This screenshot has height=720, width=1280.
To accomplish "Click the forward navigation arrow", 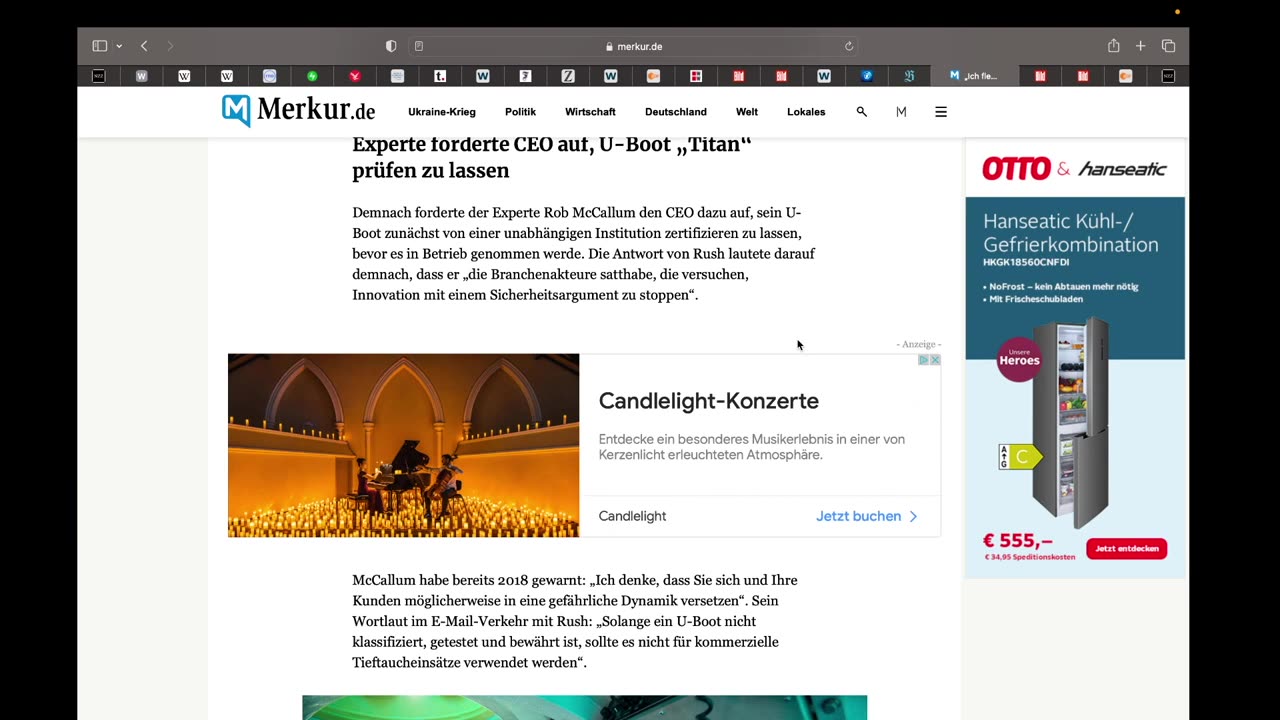I will coord(170,46).
